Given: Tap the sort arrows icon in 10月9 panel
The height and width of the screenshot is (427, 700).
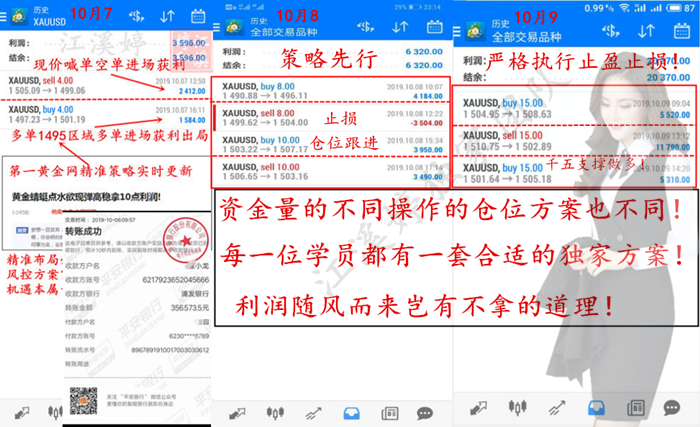Looking at the screenshot, I should 646,31.
